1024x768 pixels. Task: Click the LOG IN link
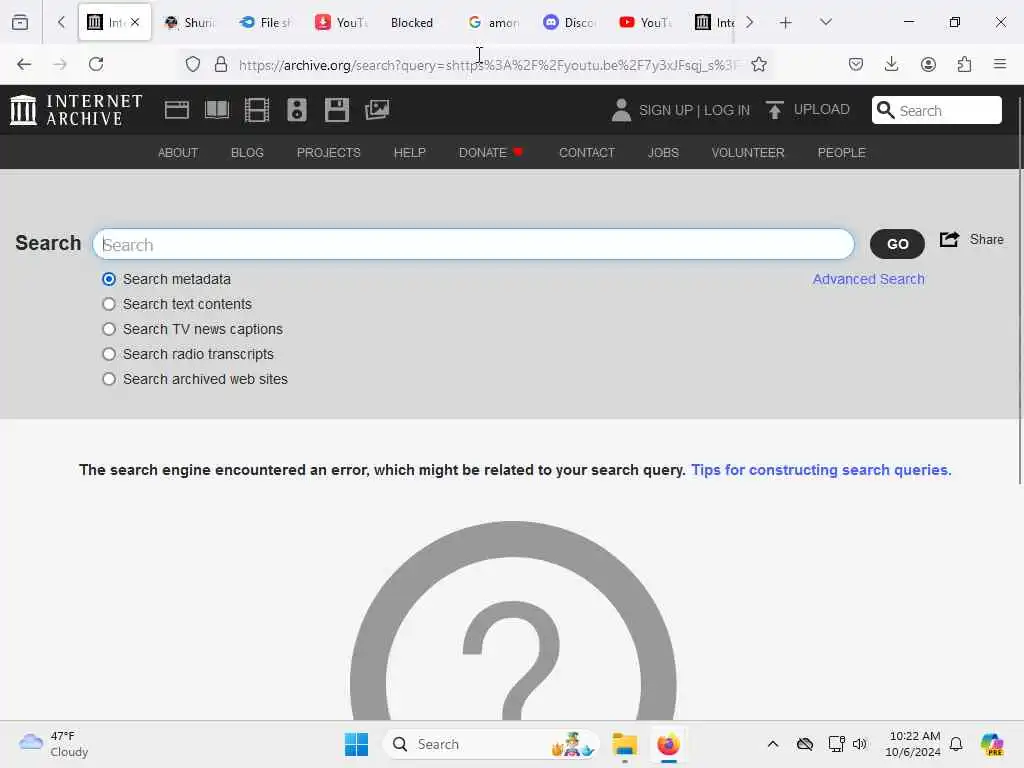point(727,110)
